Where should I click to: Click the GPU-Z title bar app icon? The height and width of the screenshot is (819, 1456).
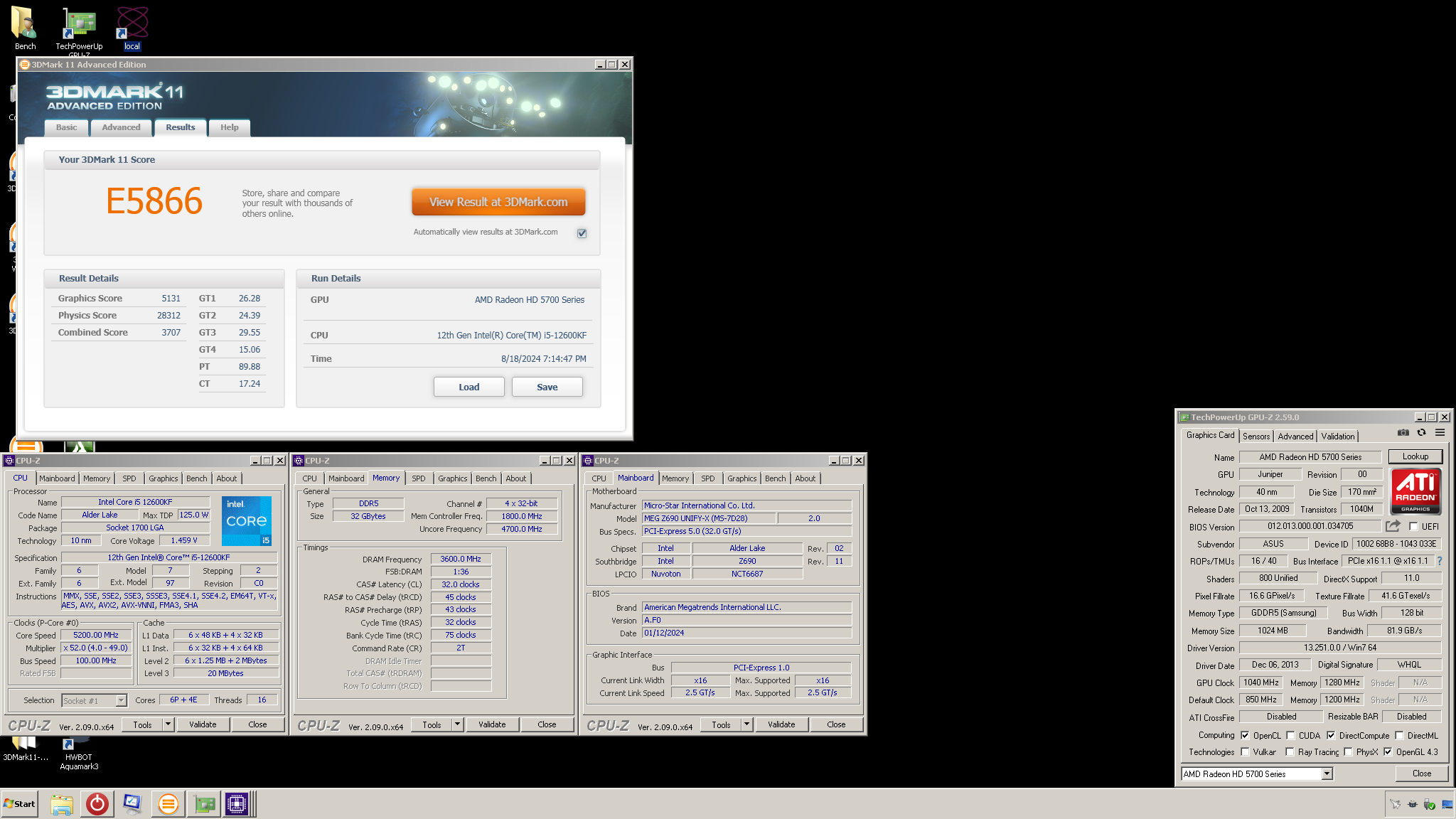tap(1184, 417)
